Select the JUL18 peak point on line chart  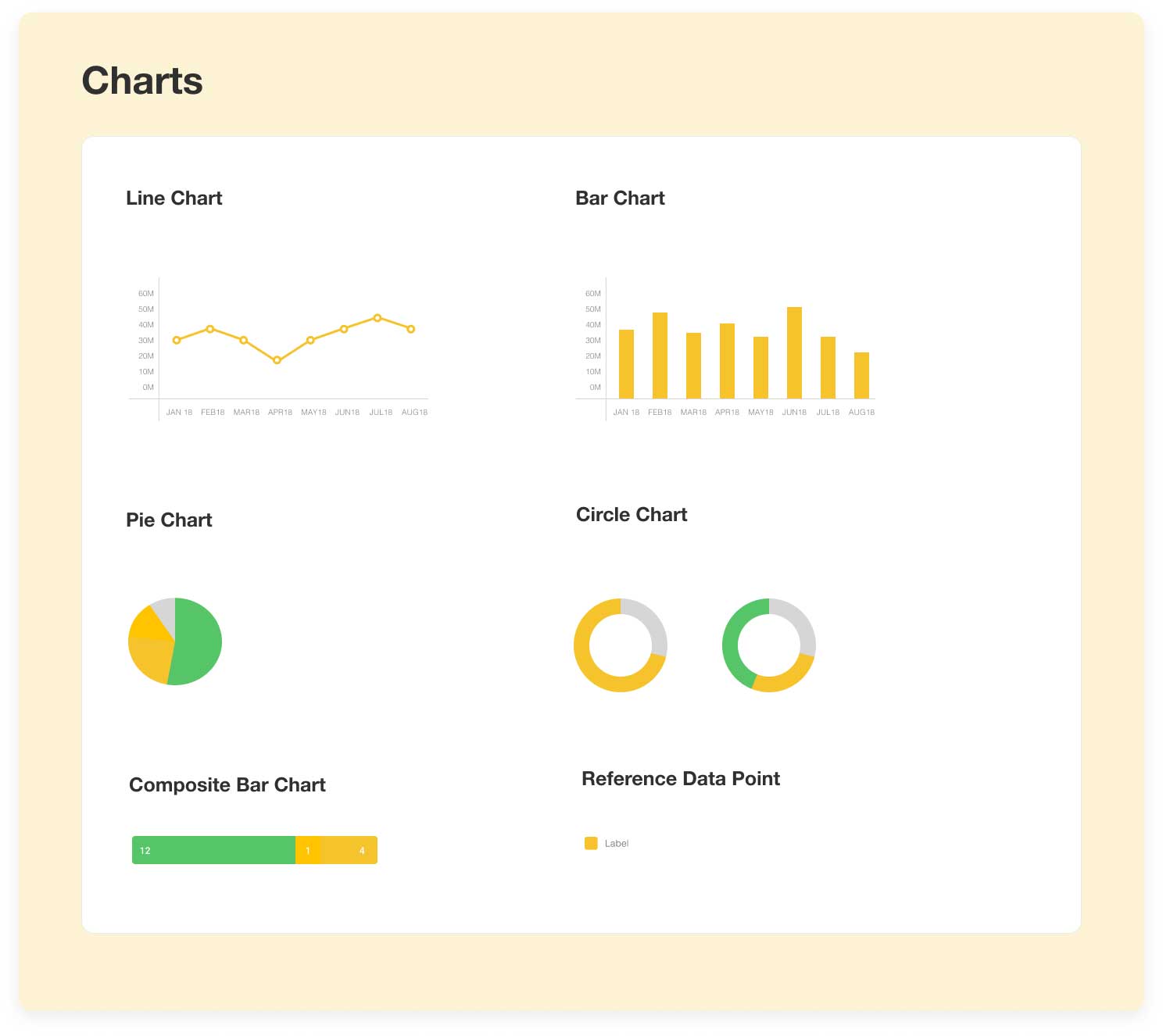point(378,318)
